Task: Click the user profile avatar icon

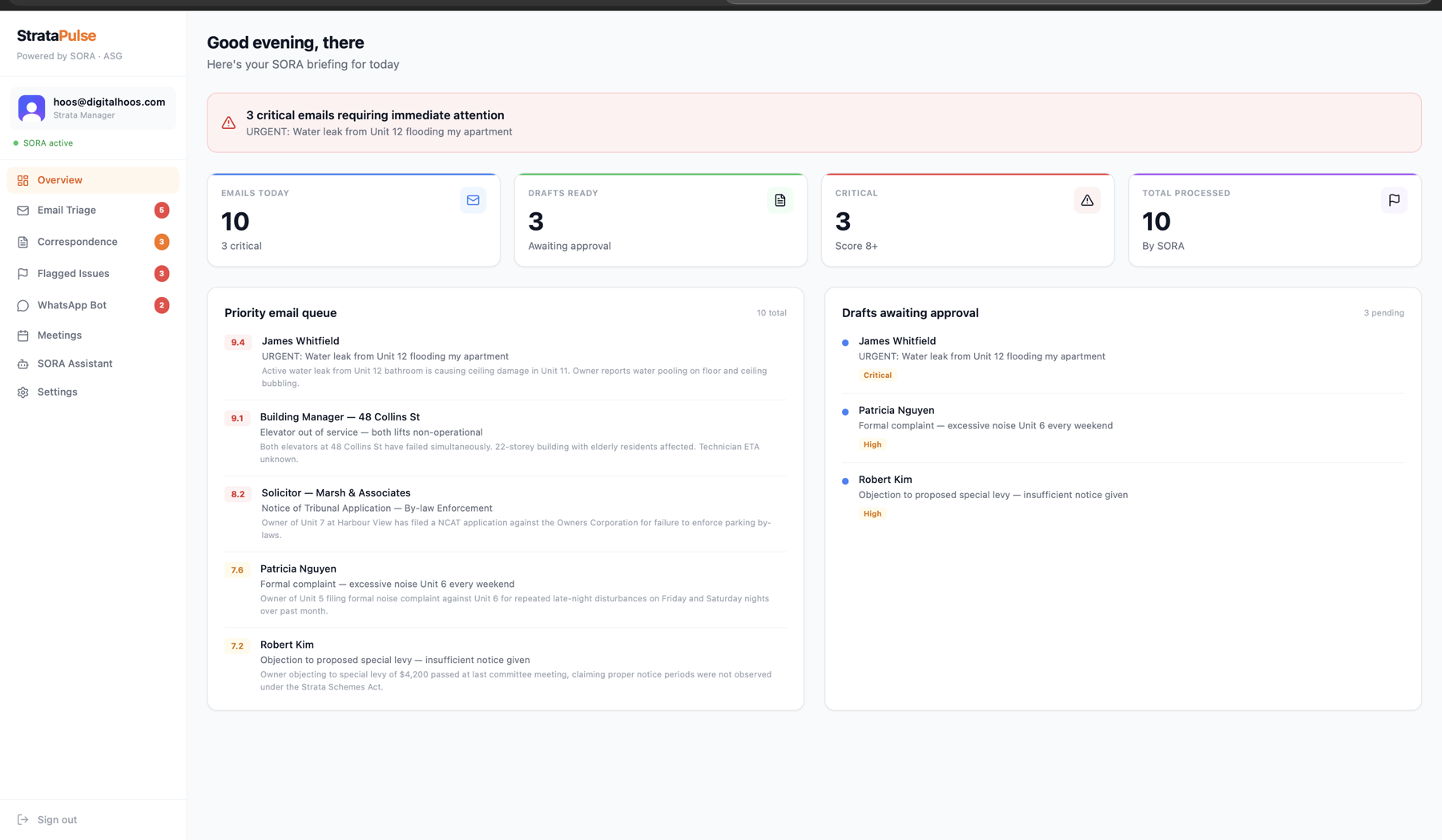Action: (x=30, y=108)
